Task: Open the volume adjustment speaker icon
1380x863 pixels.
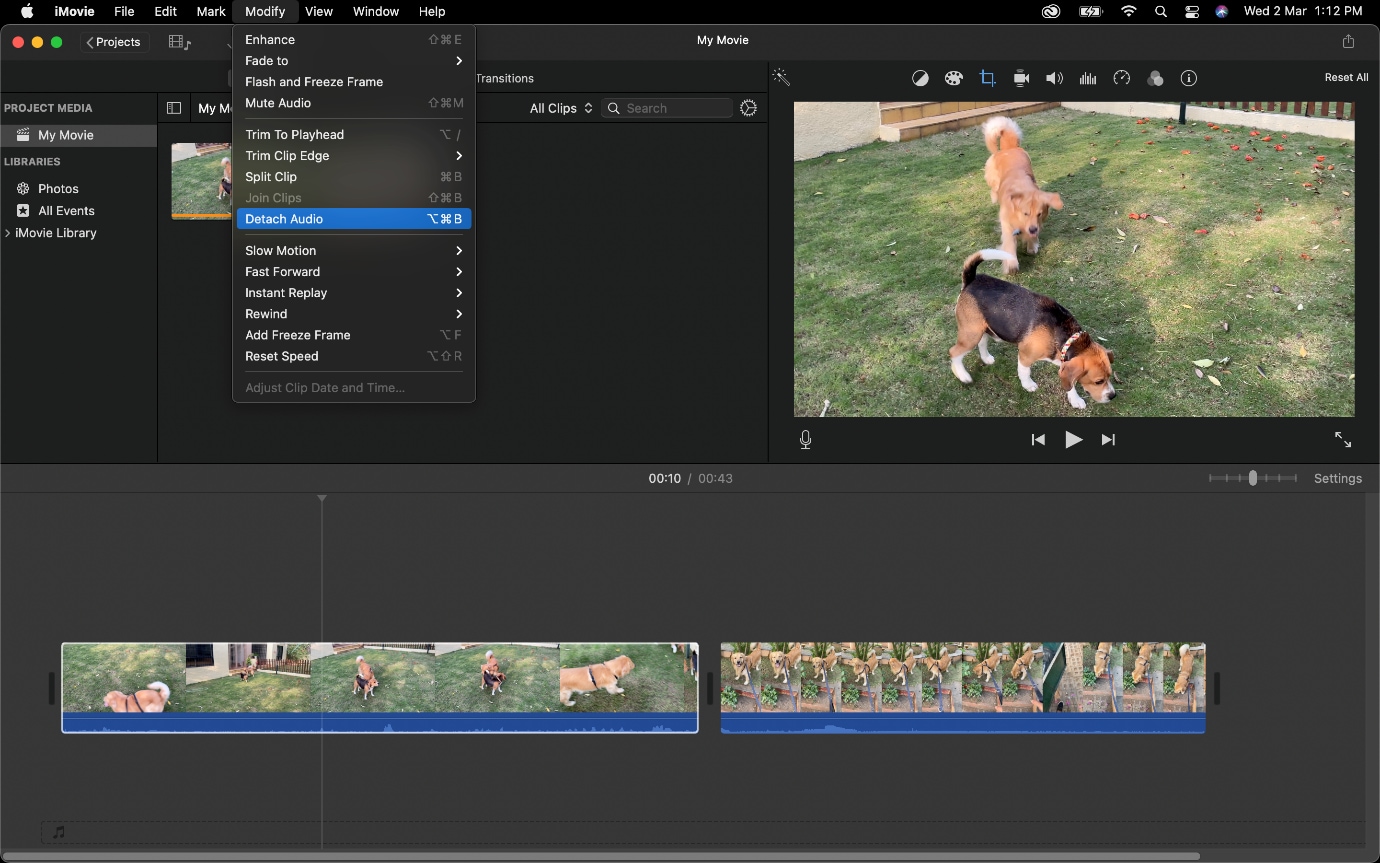Action: pos(1054,78)
